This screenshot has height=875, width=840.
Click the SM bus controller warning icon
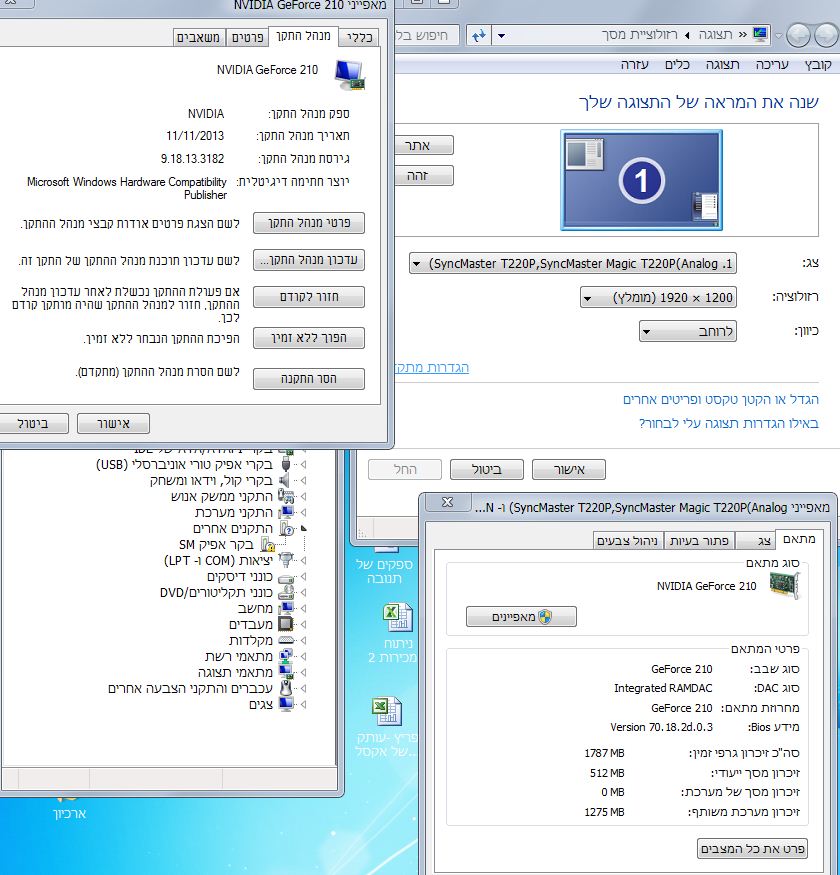coord(268,545)
